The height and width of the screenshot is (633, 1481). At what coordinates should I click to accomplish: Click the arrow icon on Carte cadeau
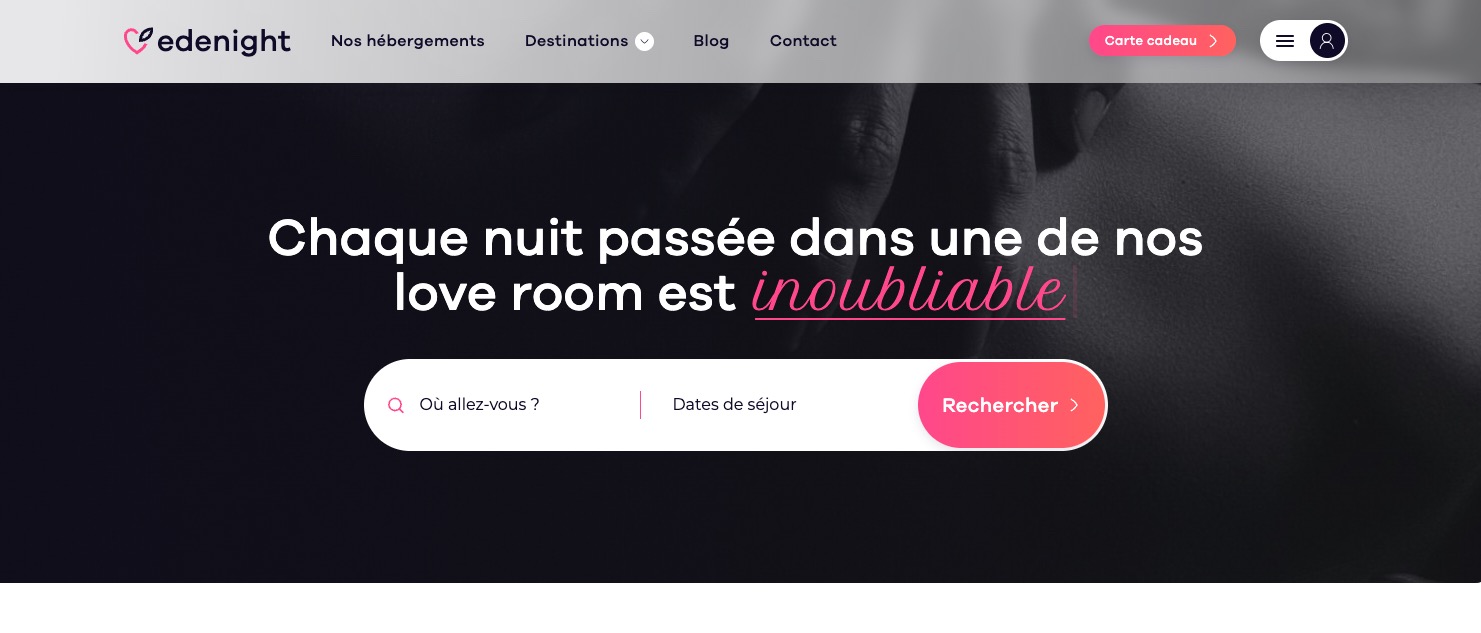point(1213,41)
